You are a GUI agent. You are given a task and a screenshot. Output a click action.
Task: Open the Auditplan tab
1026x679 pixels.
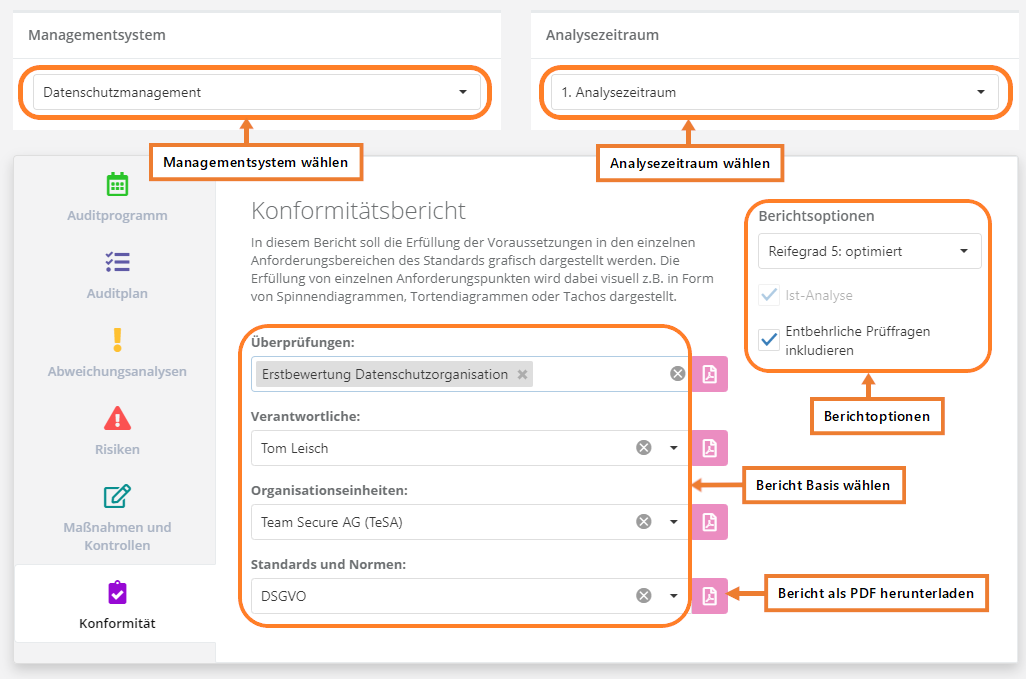pos(117,276)
